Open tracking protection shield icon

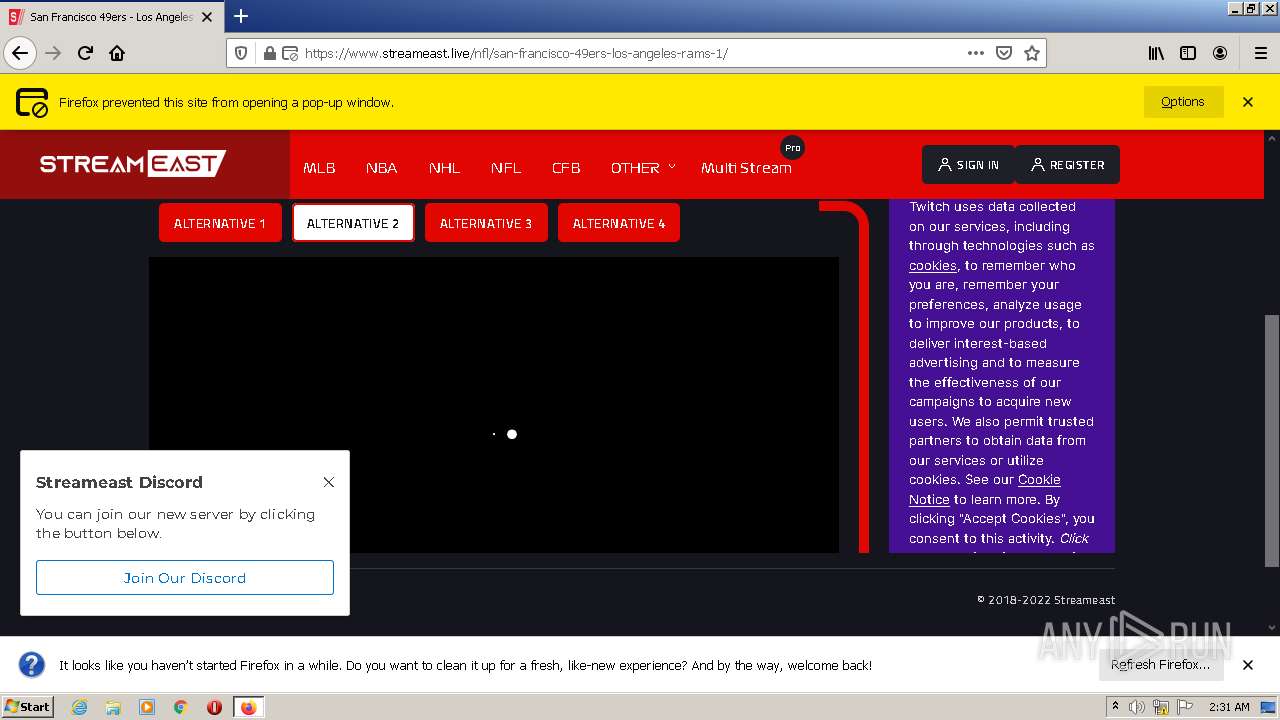point(241,53)
